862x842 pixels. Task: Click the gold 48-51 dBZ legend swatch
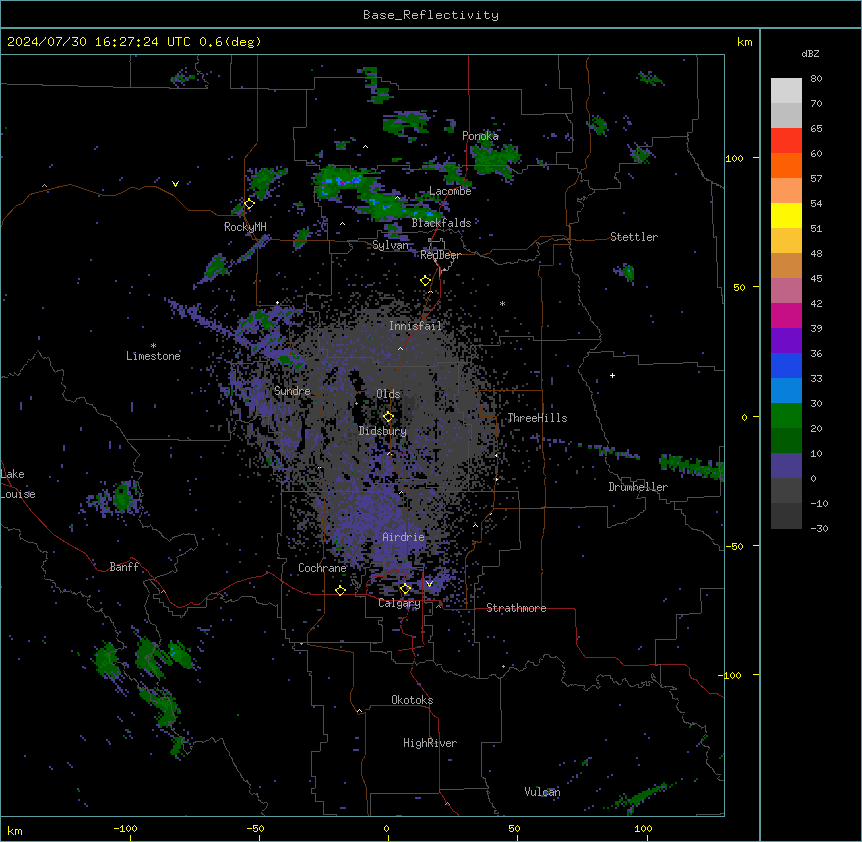click(786, 241)
